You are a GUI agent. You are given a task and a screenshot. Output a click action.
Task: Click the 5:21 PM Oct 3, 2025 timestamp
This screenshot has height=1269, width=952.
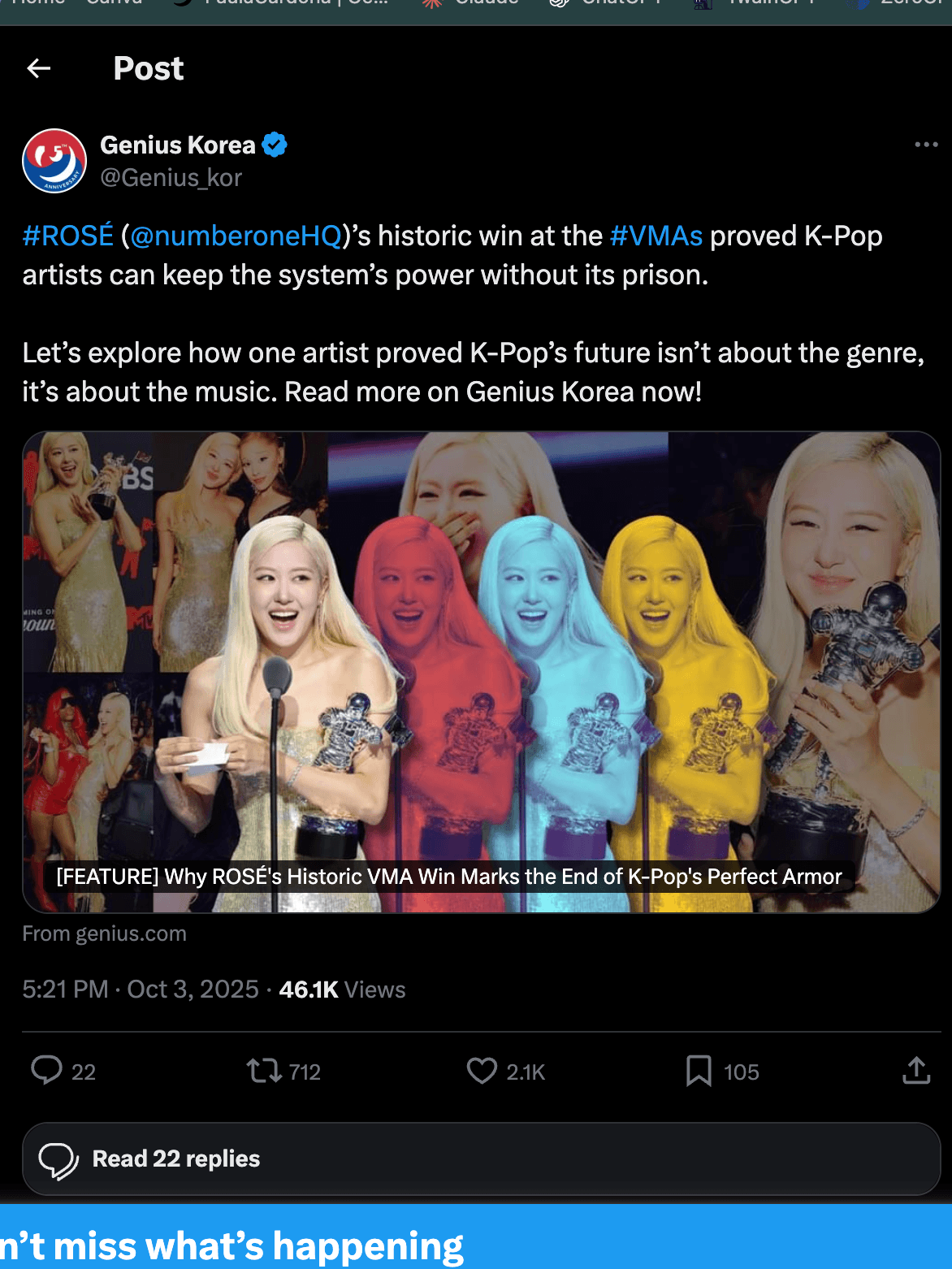pos(141,990)
